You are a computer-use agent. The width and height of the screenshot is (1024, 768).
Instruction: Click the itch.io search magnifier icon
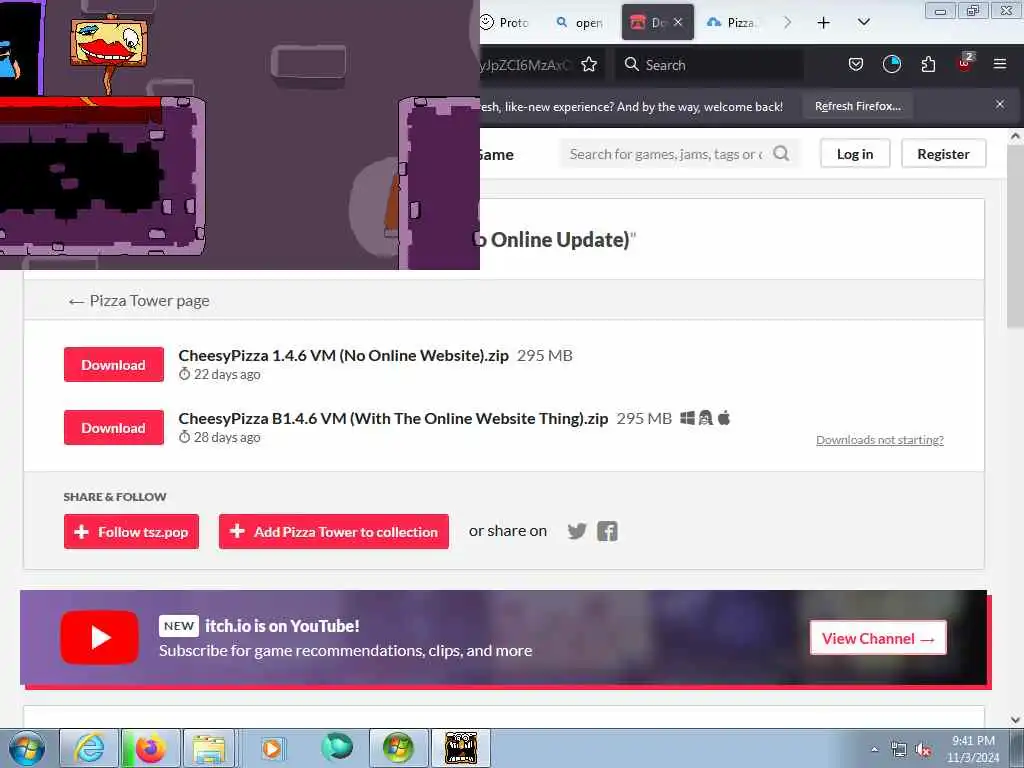coord(781,153)
